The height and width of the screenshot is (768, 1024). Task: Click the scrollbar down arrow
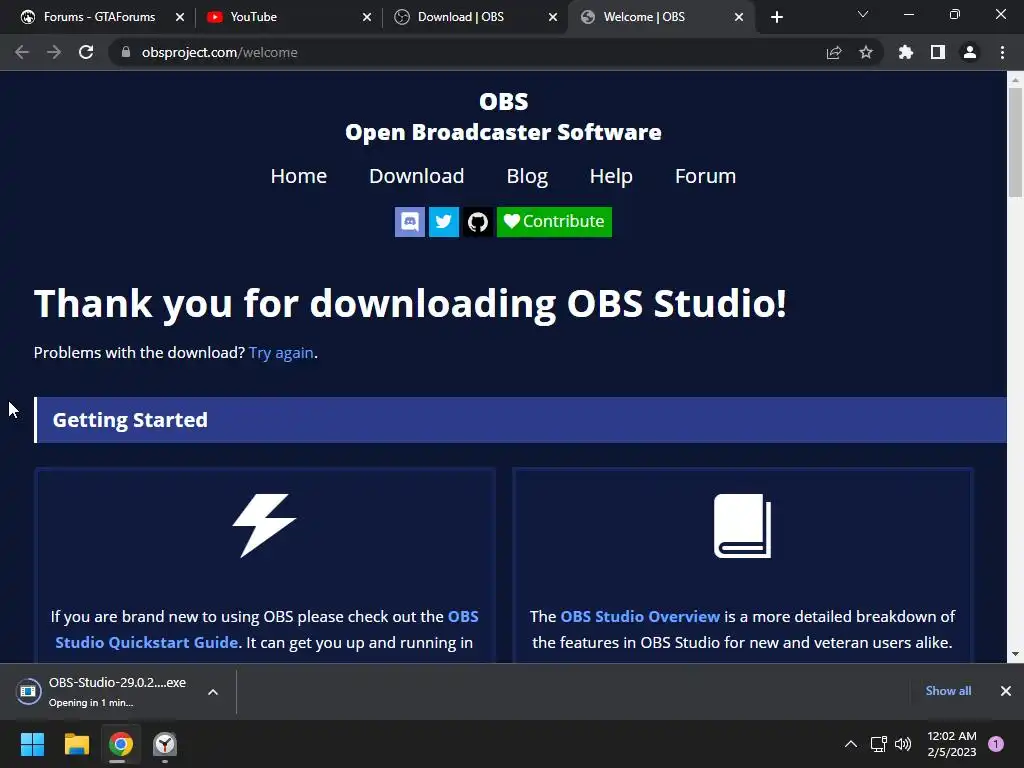pos(1015,654)
